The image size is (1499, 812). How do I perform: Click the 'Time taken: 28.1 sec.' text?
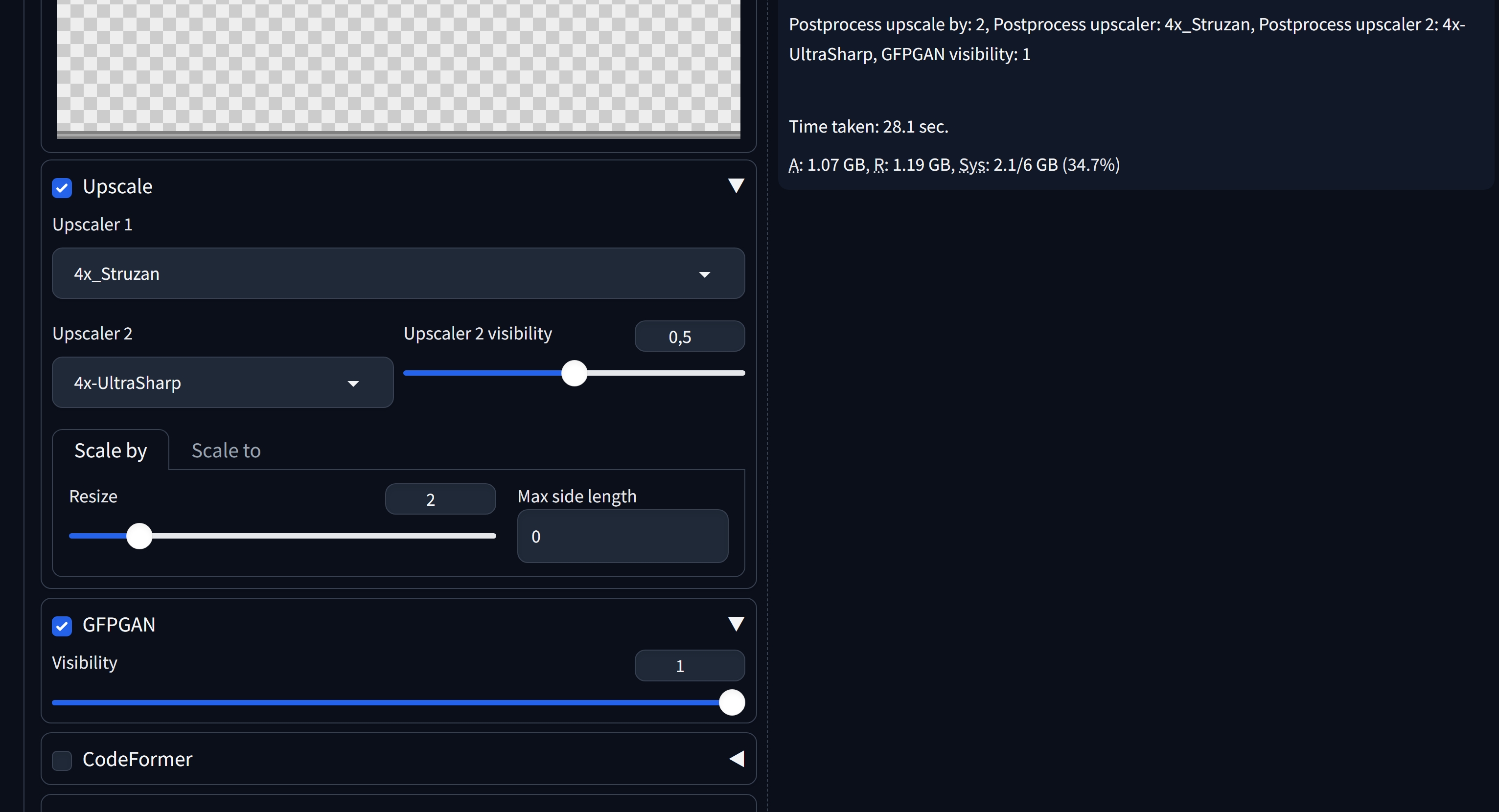pos(868,126)
